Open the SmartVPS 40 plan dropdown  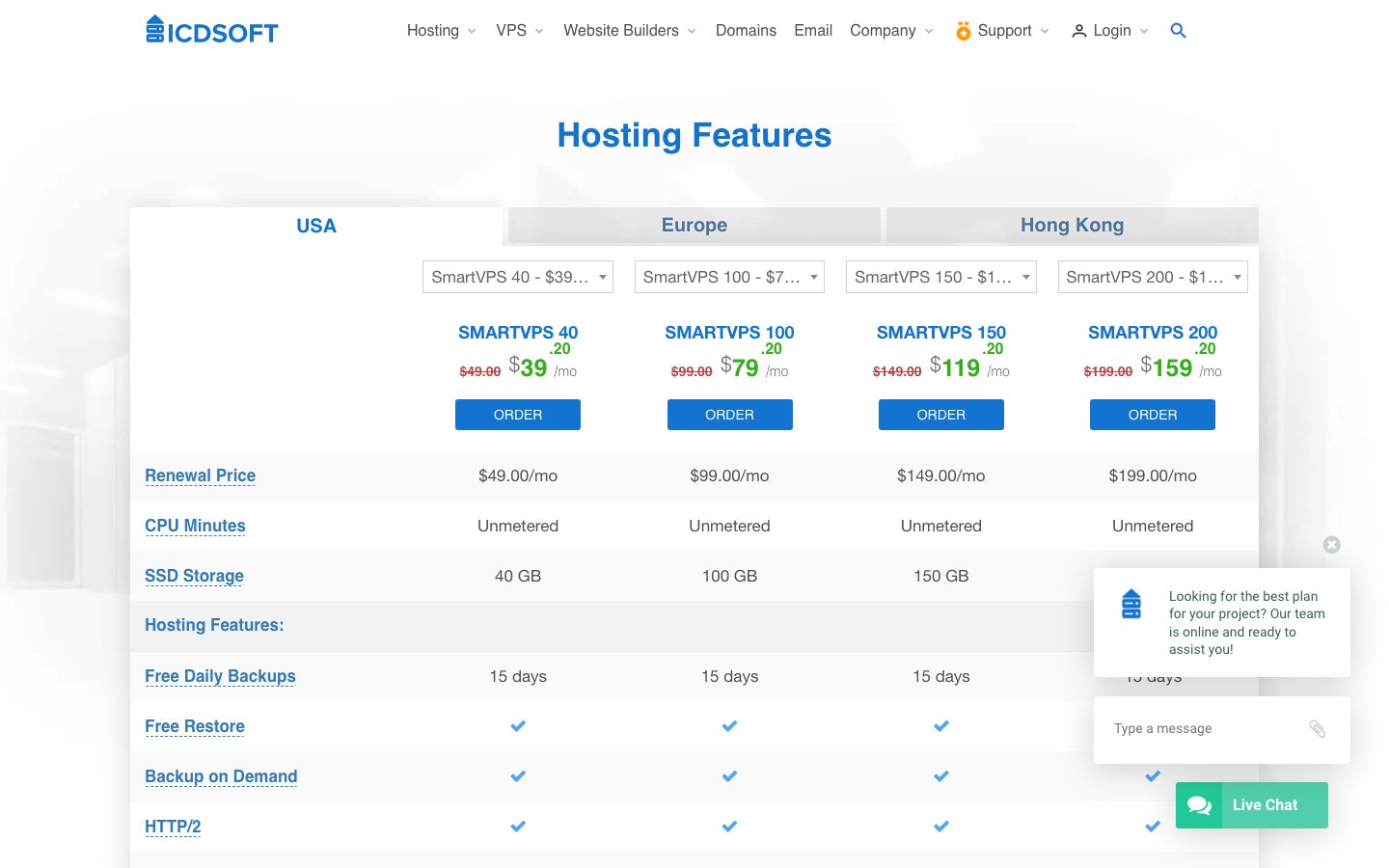(x=518, y=277)
